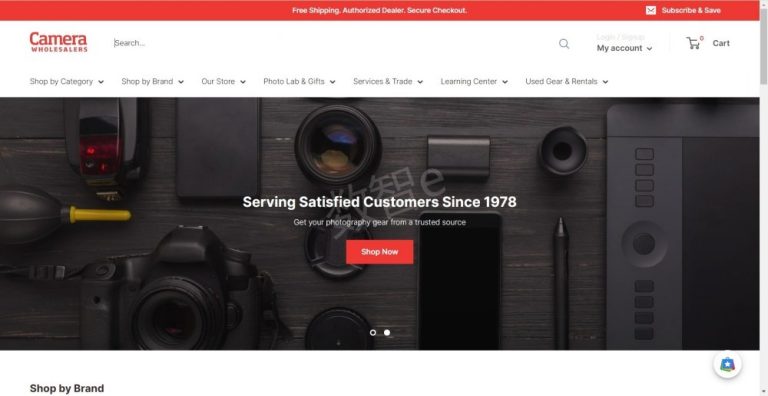Click the Subscribe & Save link
Viewport: 768px width, 396px height.
tap(691, 10)
